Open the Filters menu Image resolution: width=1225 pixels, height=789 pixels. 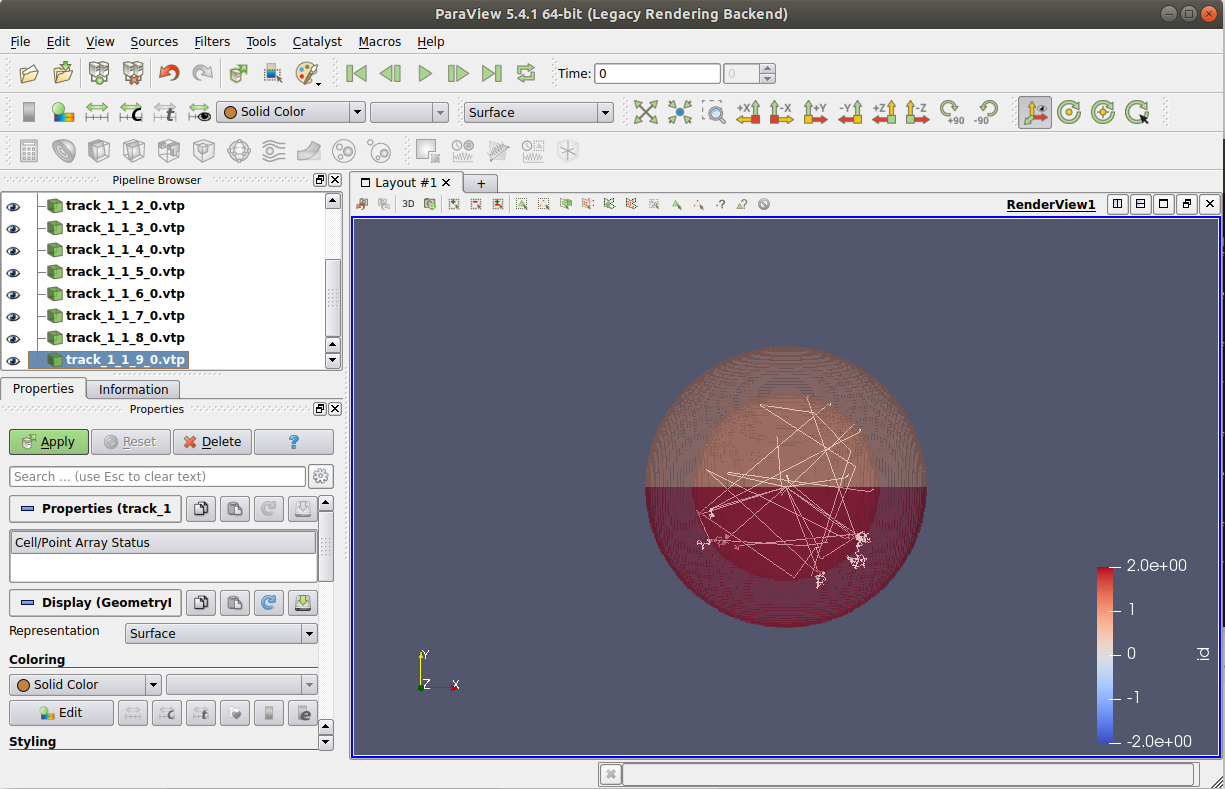click(212, 42)
